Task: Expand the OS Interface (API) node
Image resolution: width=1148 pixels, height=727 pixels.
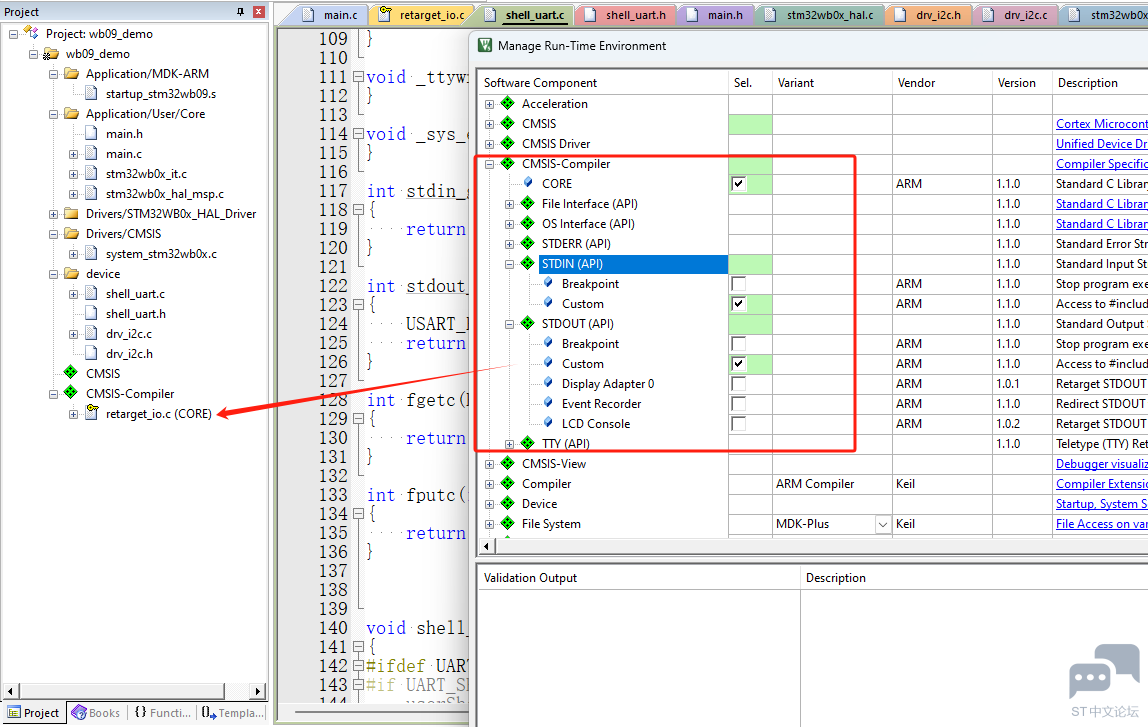Action: (510, 224)
